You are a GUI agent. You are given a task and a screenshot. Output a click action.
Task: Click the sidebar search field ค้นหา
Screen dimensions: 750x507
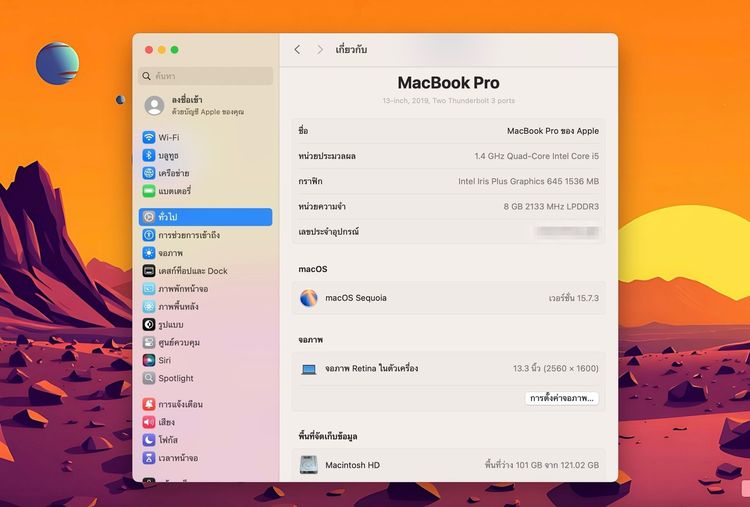pyautogui.click(x=206, y=76)
